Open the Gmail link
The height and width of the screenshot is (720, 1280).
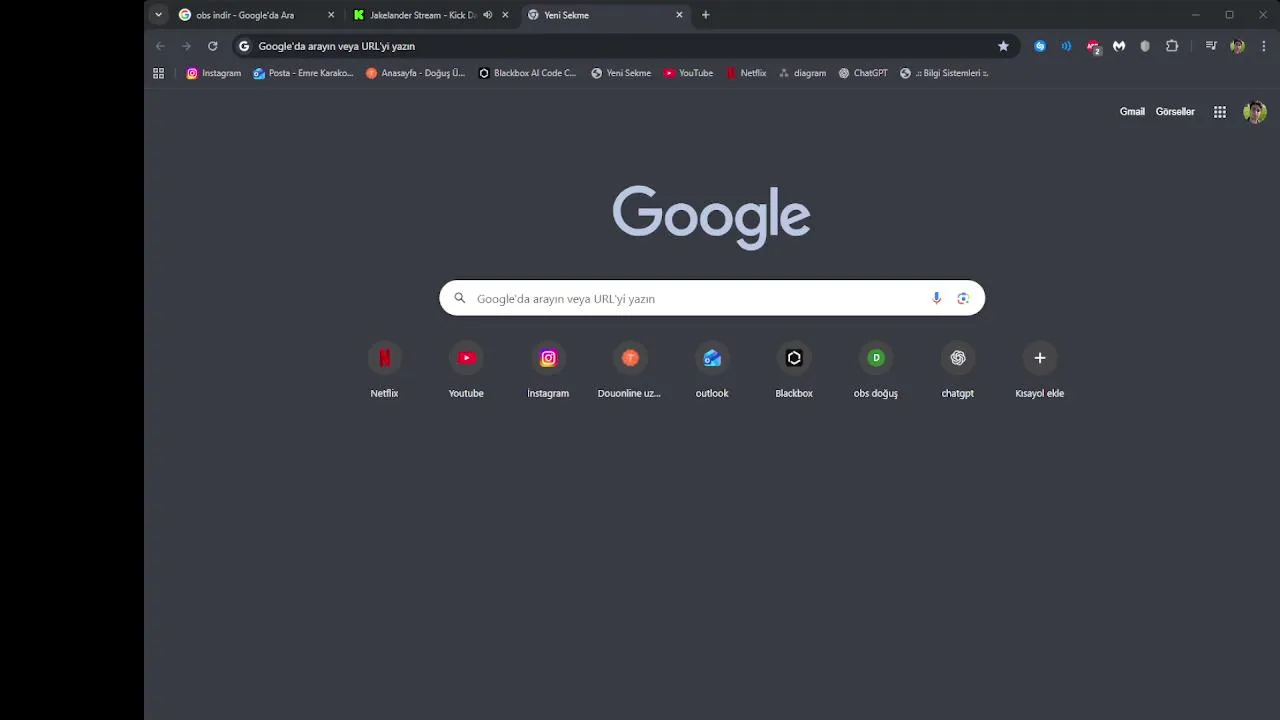click(1132, 112)
